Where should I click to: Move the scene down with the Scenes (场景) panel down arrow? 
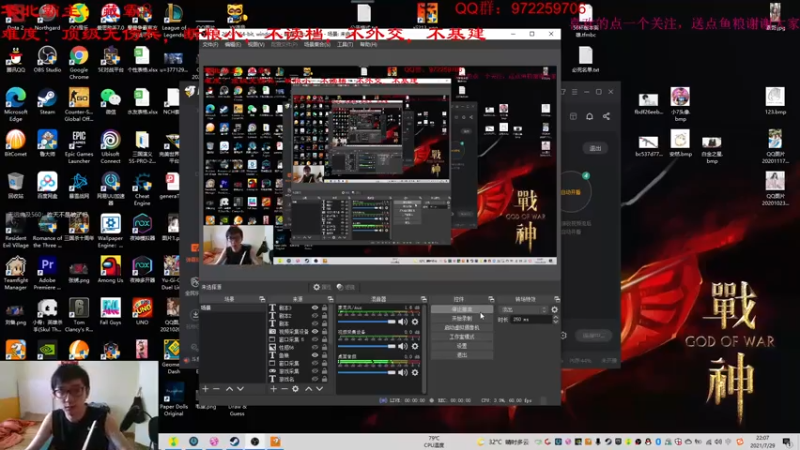(x=240, y=389)
